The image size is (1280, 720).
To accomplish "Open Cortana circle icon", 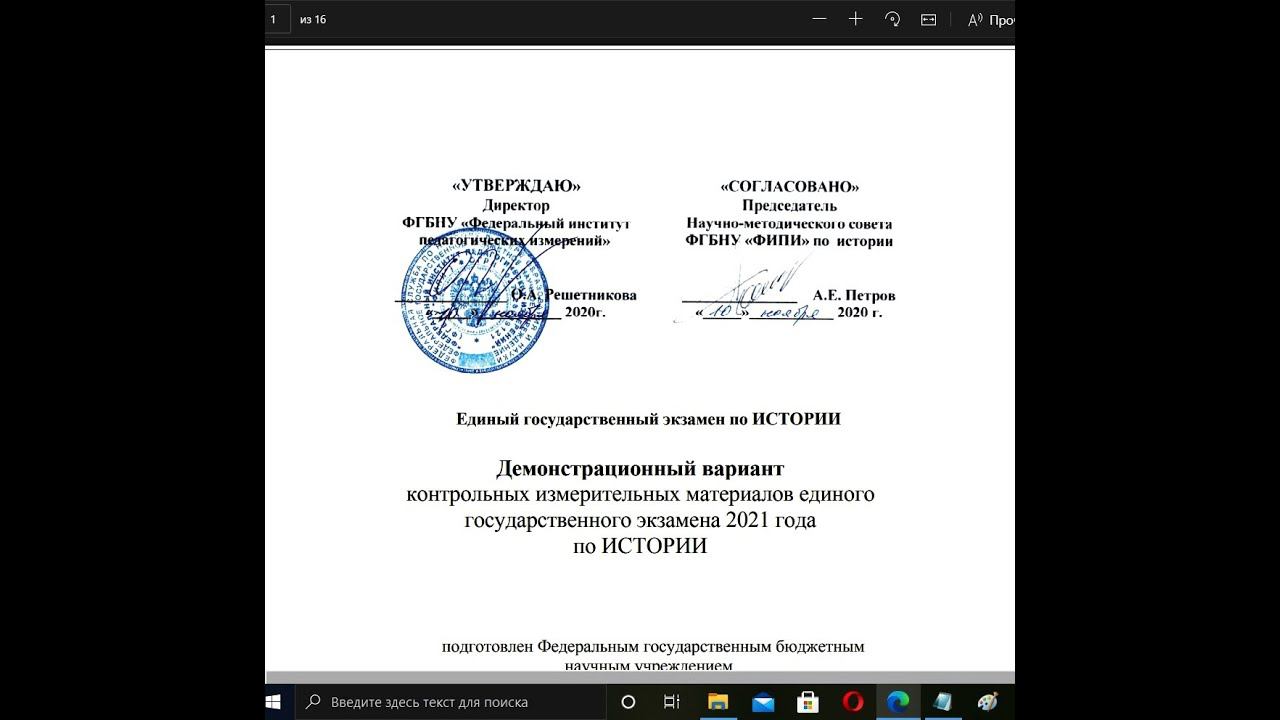I will coord(629,702).
